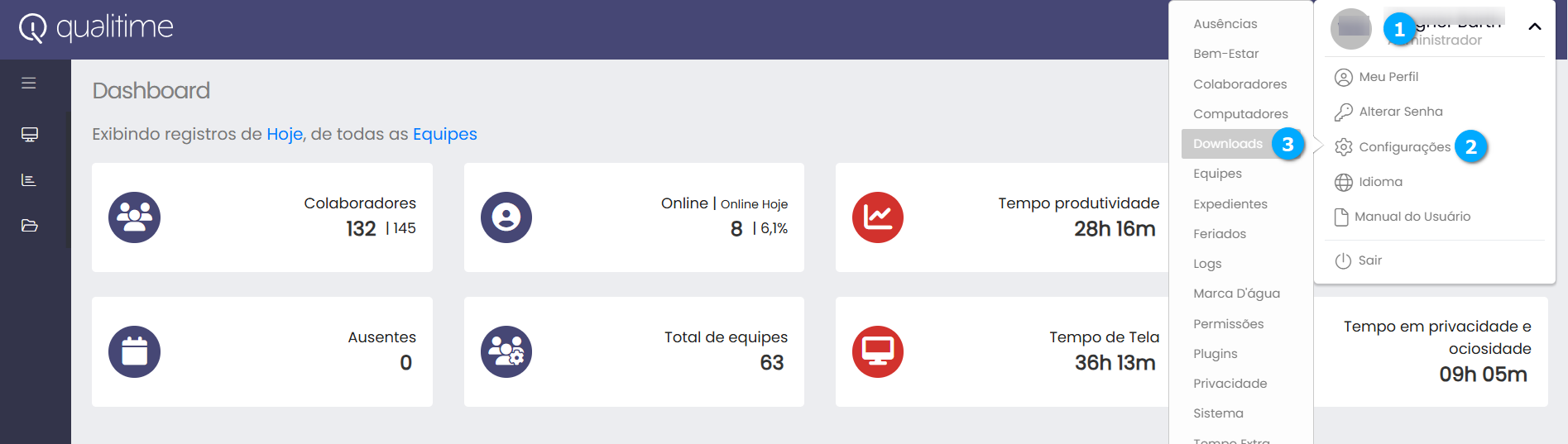Select Meu Perfil menu entry
The height and width of the screenshot is (444, 1568).
(1388, 77)
